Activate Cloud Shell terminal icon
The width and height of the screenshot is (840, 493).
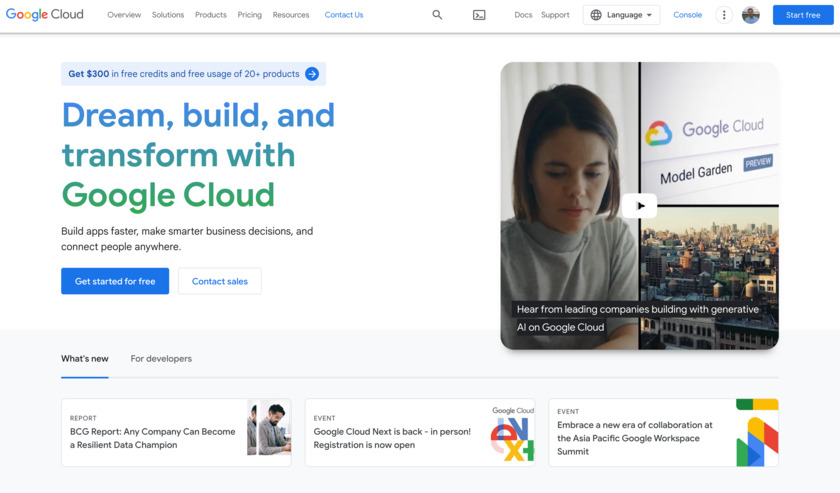pyautogui.click(x=479, y=15)
